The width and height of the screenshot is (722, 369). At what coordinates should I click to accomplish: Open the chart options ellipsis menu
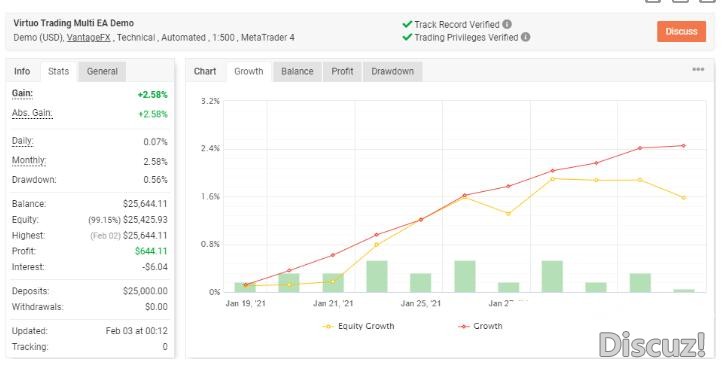pos(698,70)
